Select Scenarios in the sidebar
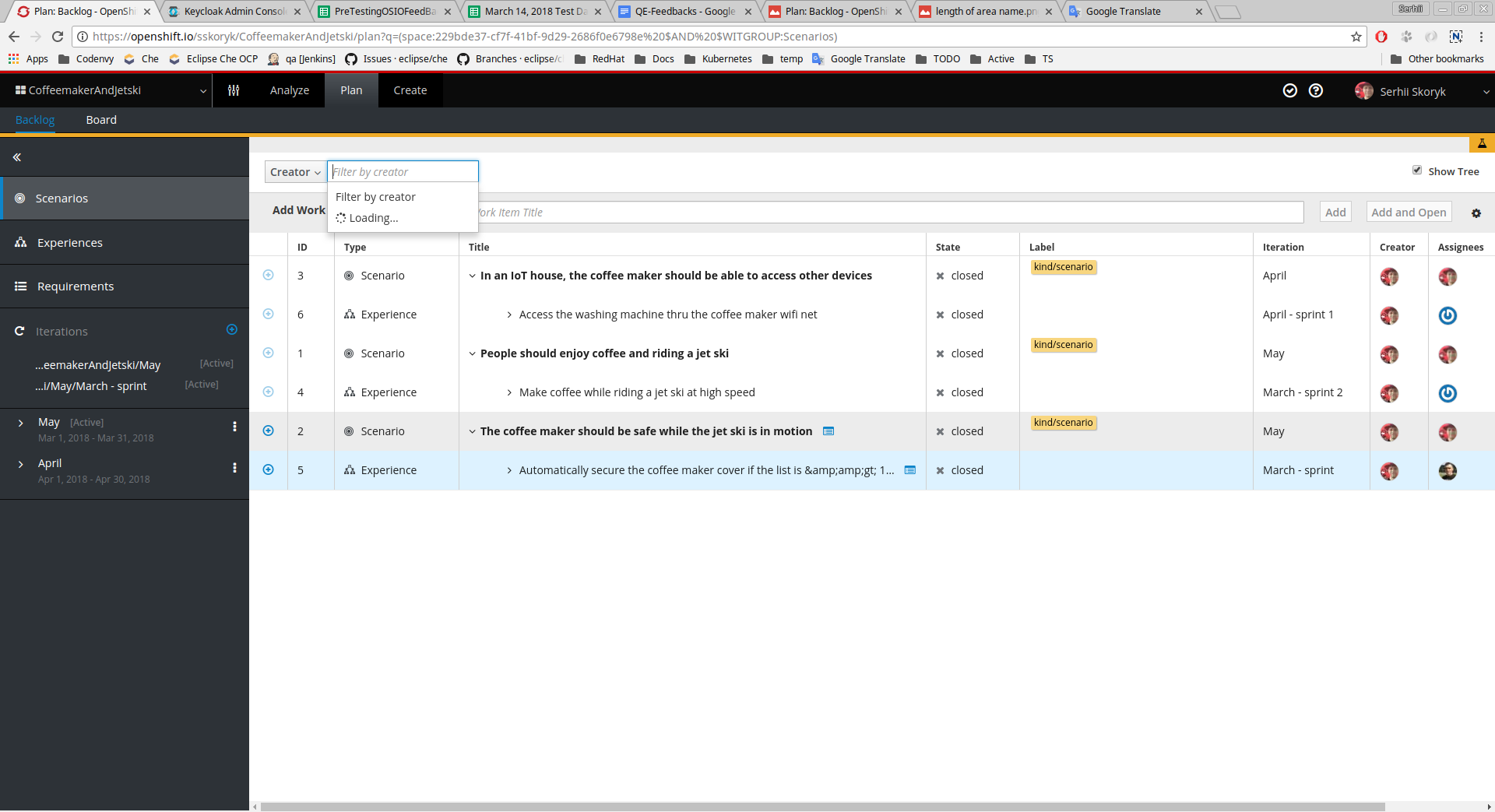Image resolution: width=1495 pixels, height=812 pixels. [x=125, y=199]
